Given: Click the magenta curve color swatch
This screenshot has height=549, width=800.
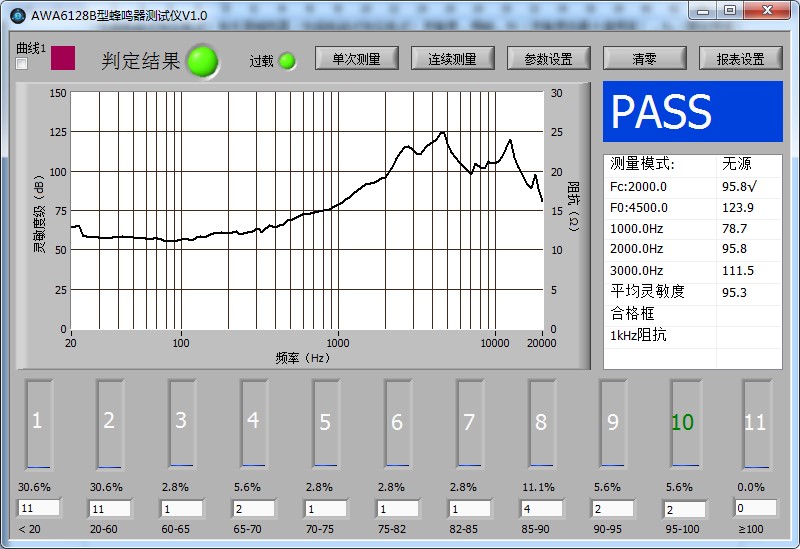Looking at the screenshot, I should click(x=63, y=57).
